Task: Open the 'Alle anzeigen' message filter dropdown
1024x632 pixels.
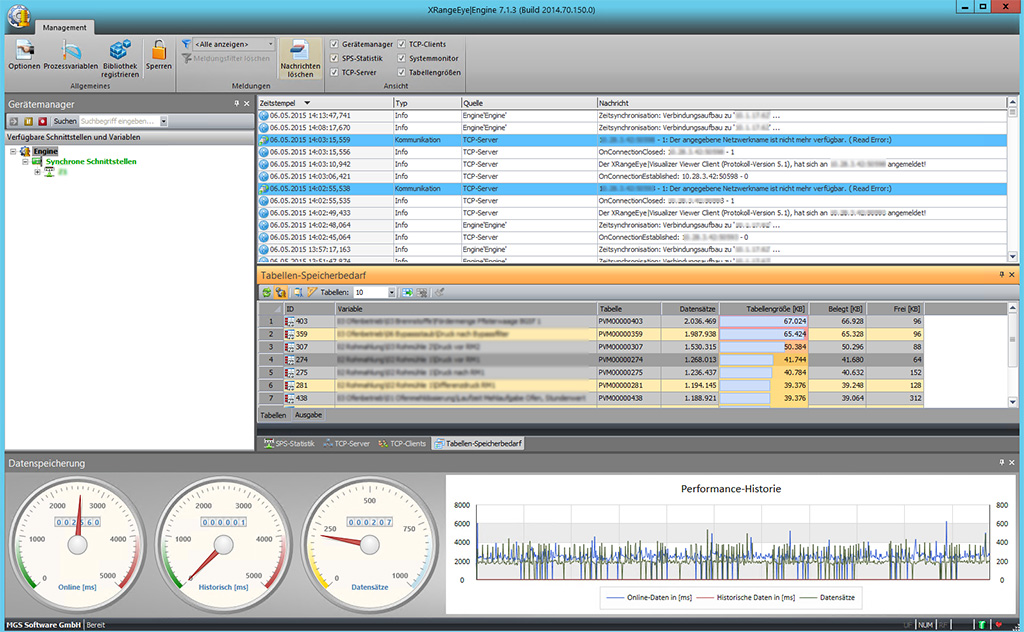Action: [270, 44]
